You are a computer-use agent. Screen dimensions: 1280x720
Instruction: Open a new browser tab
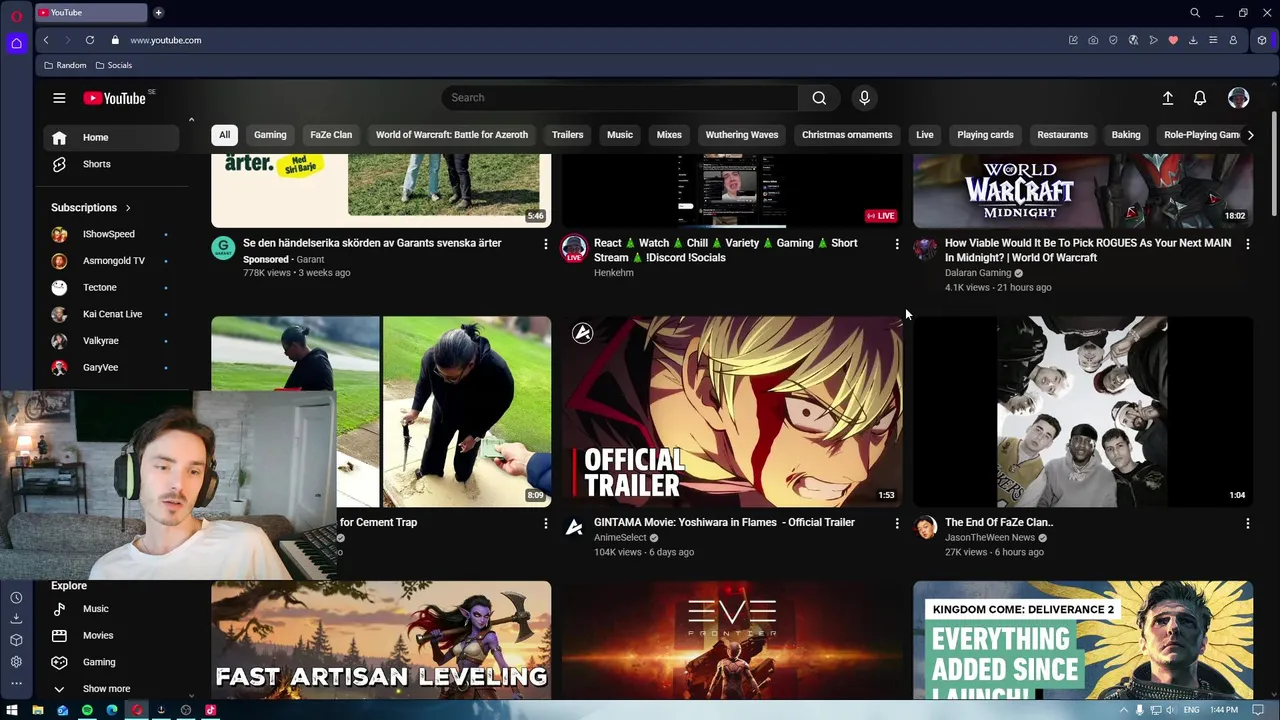(x=158, y=13)
